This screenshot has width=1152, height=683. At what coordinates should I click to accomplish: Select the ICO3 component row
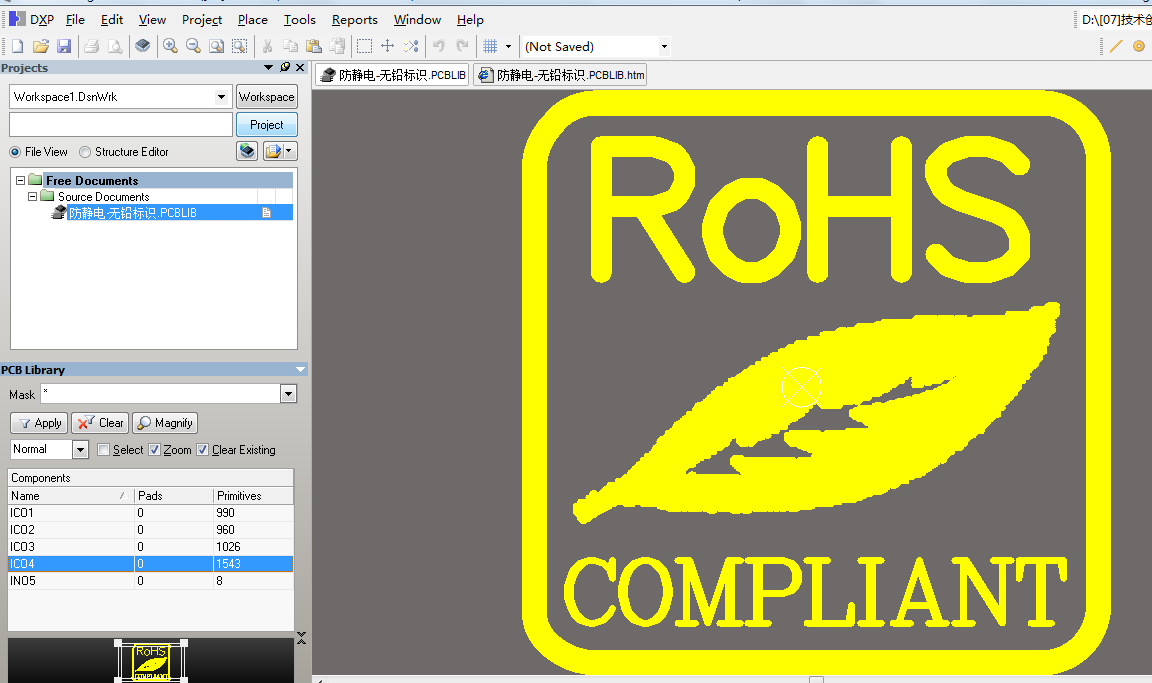(x=151, y=546)
